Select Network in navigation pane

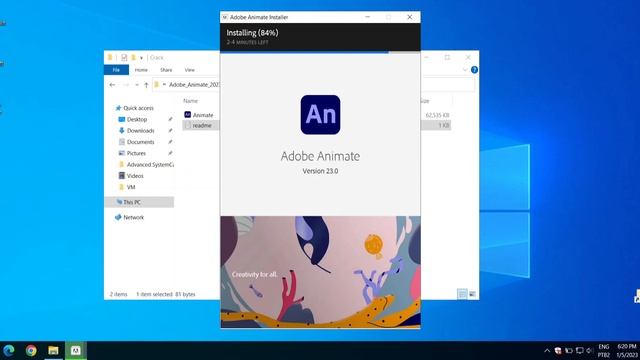coord(133,217)
